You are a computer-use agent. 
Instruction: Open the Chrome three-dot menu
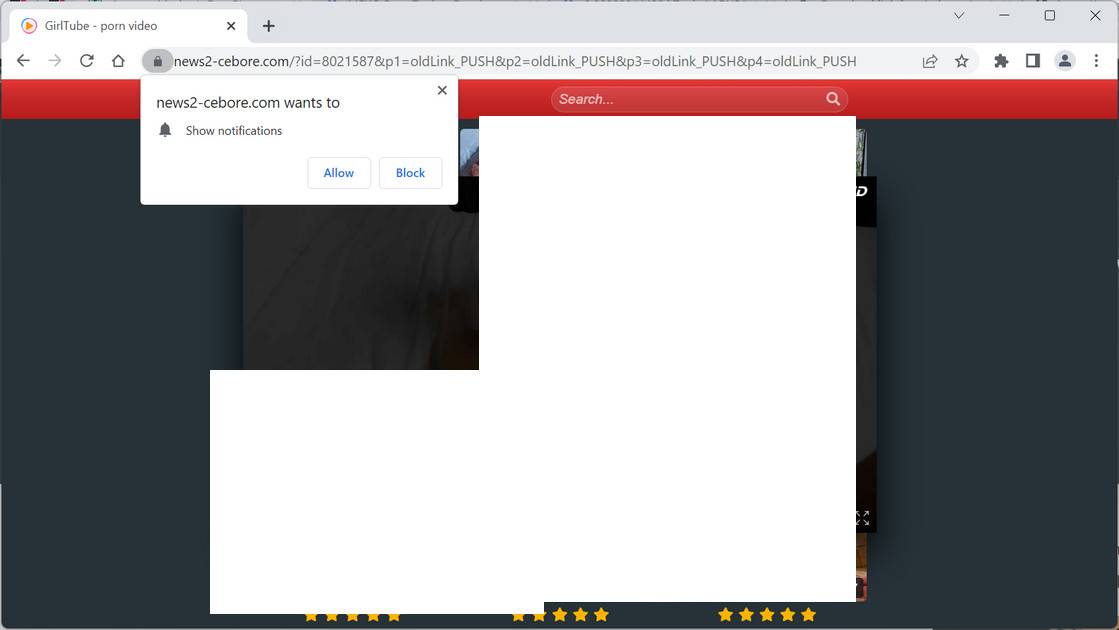point(1096,61)
